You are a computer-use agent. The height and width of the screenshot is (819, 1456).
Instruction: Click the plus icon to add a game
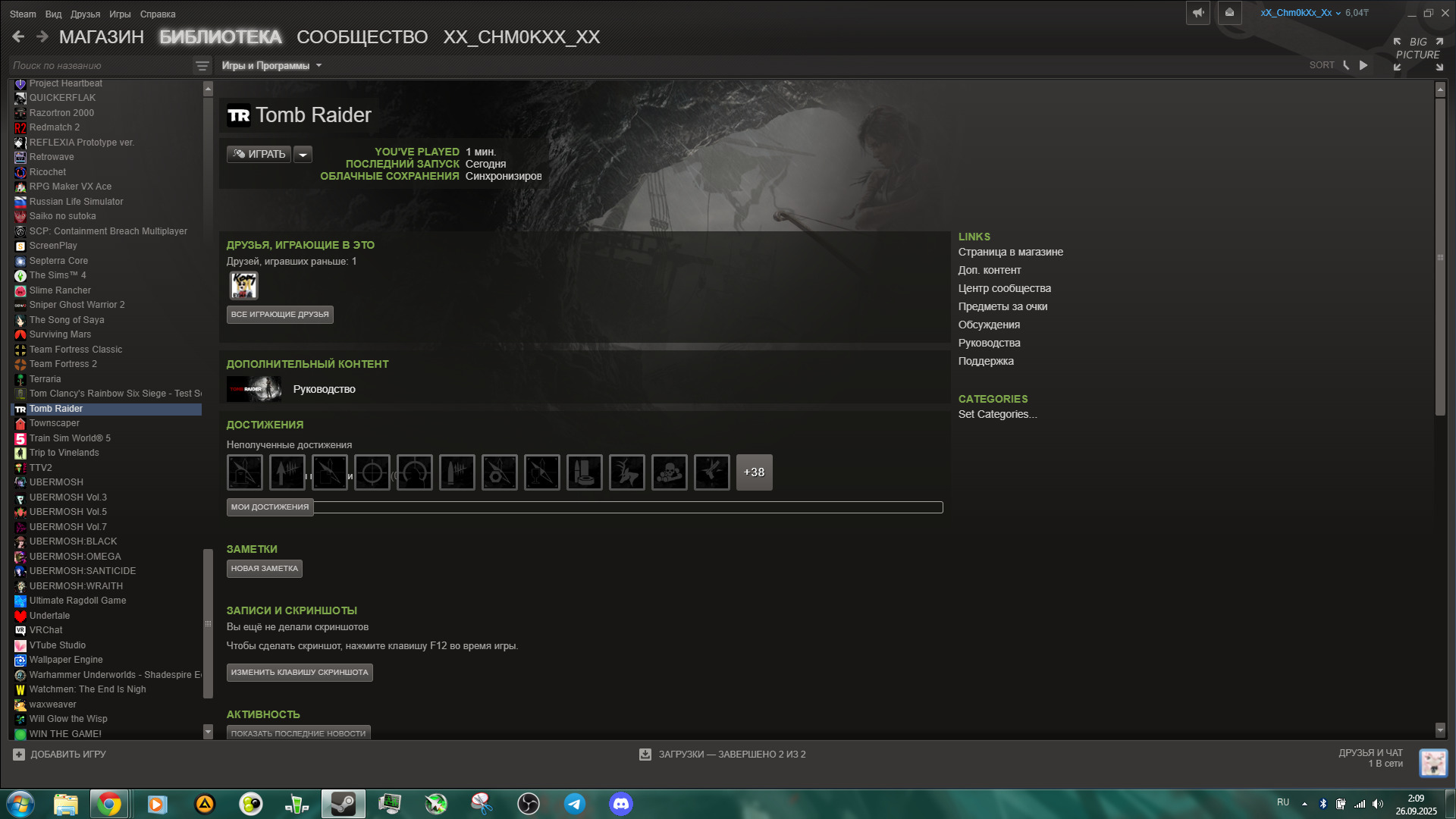coord(19,755)
